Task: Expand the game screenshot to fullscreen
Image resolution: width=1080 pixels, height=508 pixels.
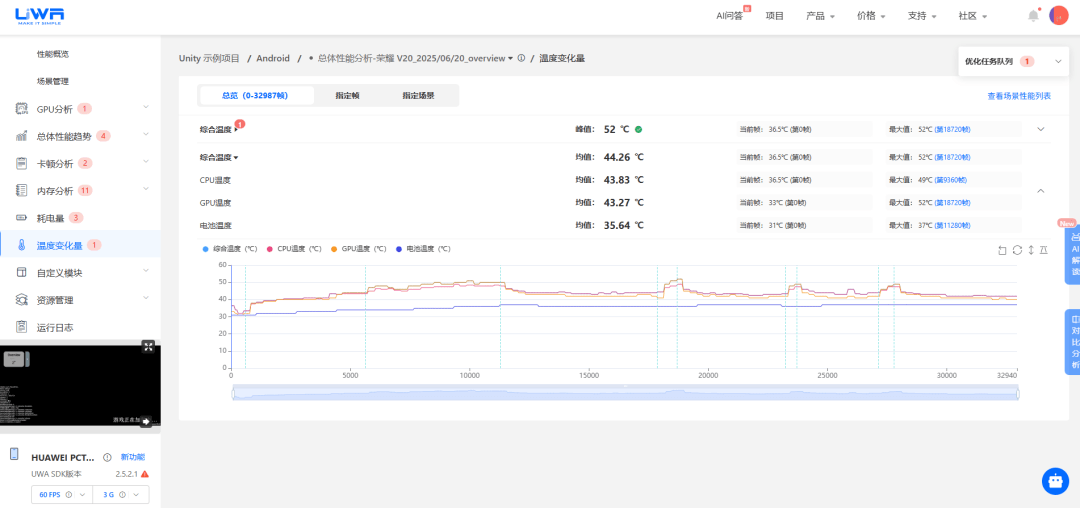Action: tap(148, 346)
